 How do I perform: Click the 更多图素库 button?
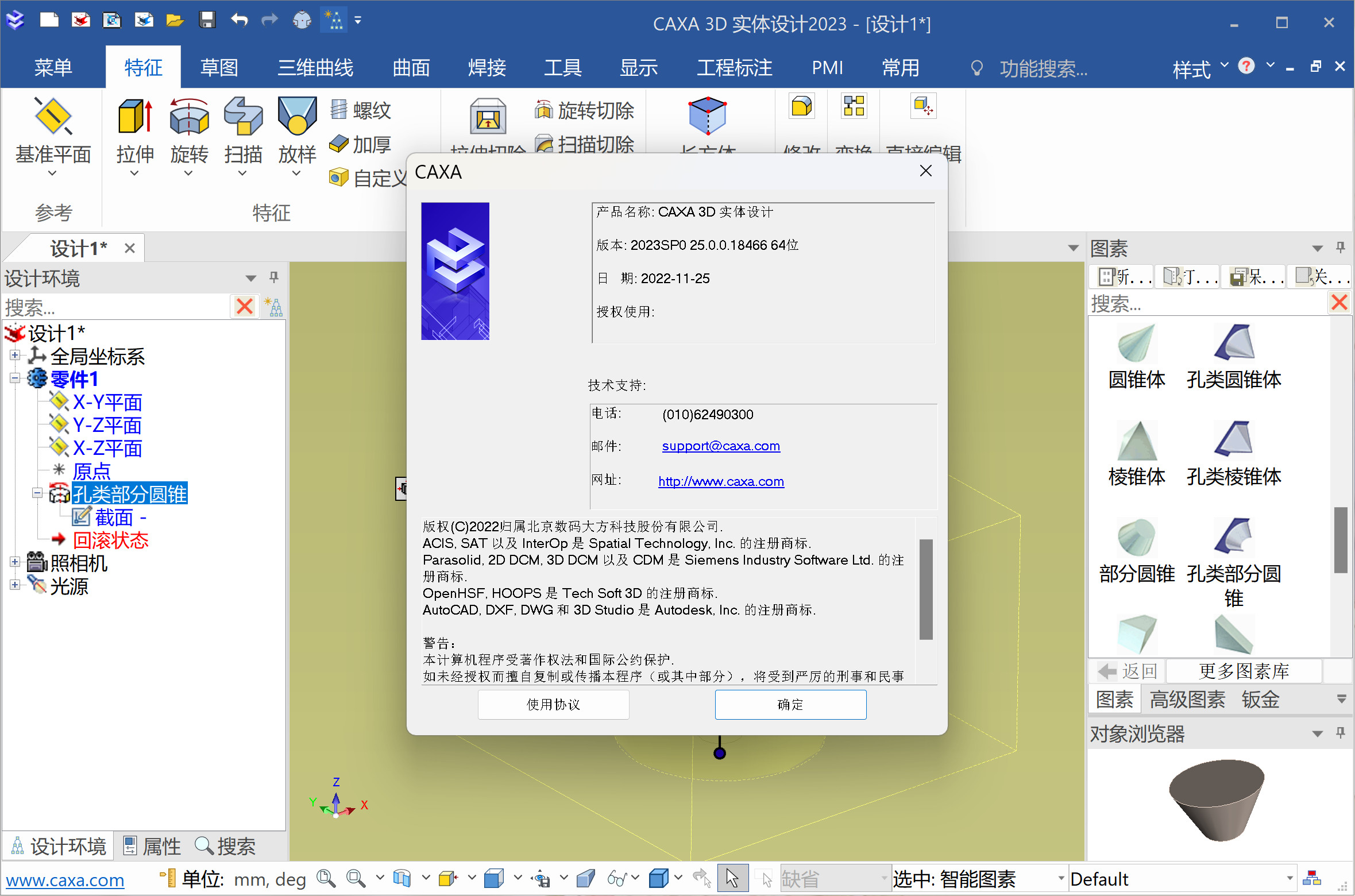[x=1244, y=670]
